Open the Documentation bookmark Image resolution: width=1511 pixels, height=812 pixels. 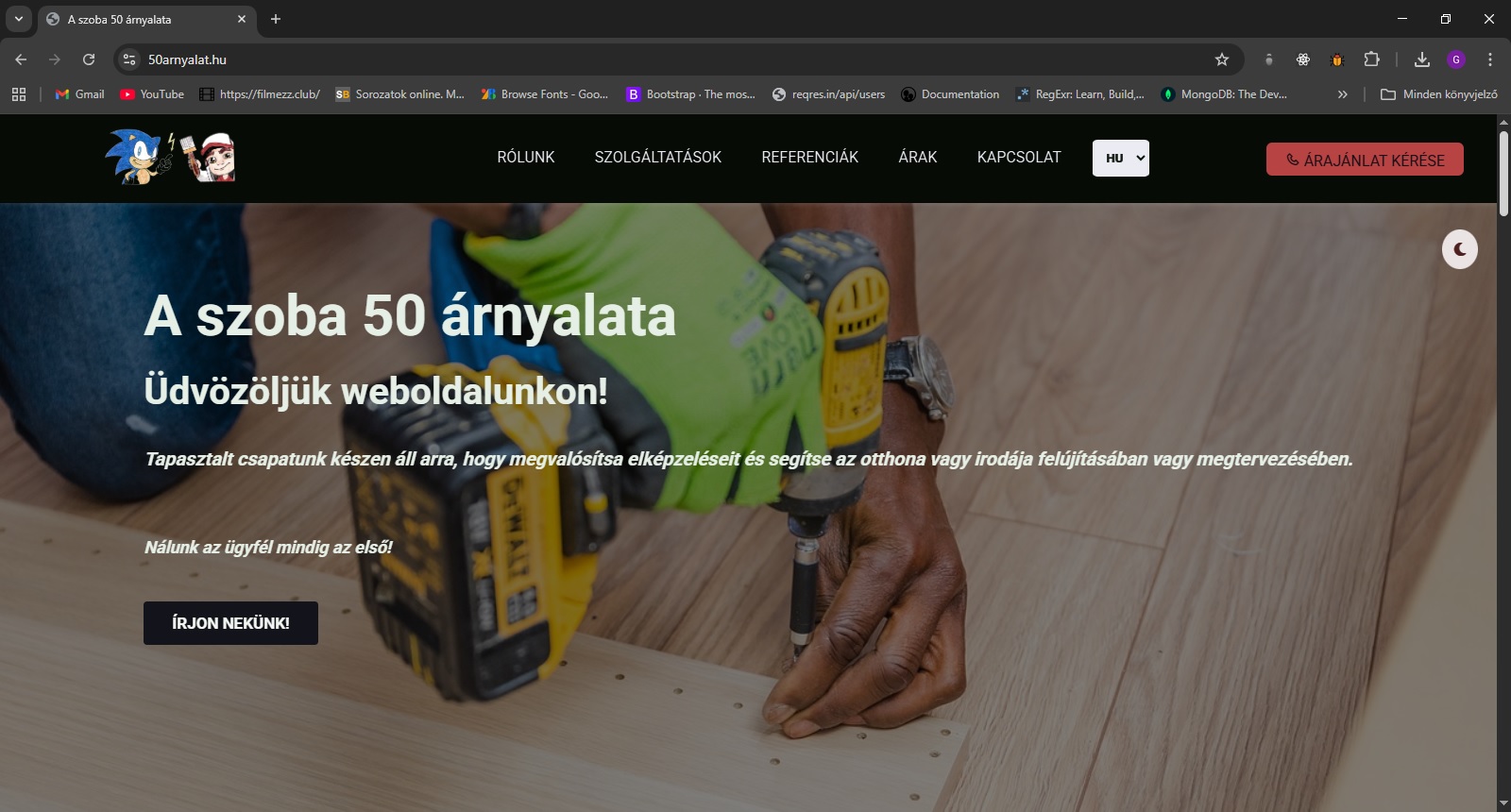point(950,94)
